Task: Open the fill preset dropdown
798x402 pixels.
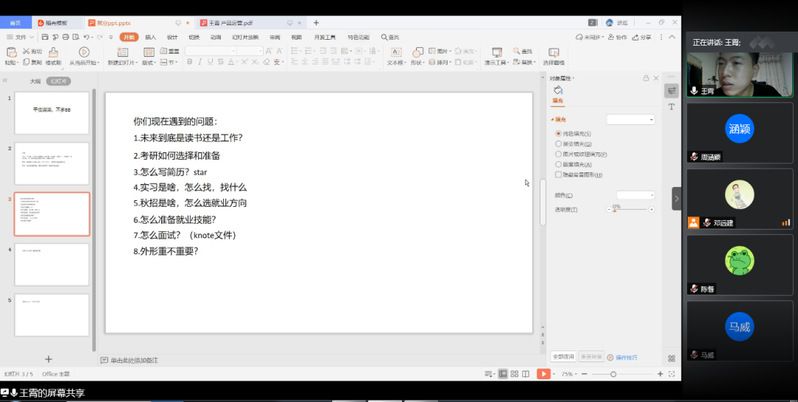Action: click(630, 120)
